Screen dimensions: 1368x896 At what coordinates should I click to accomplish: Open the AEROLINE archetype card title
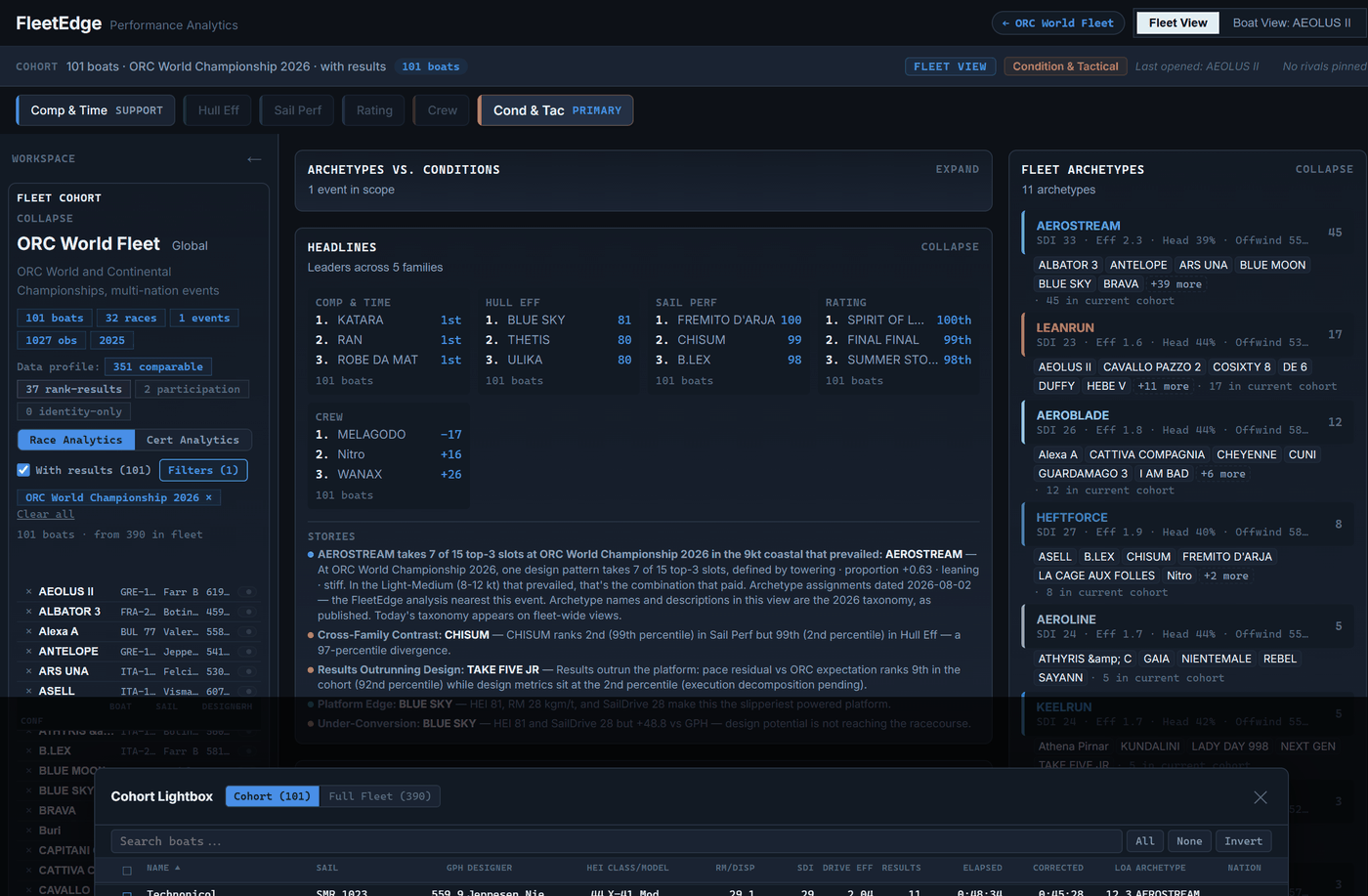(1066, 619)
